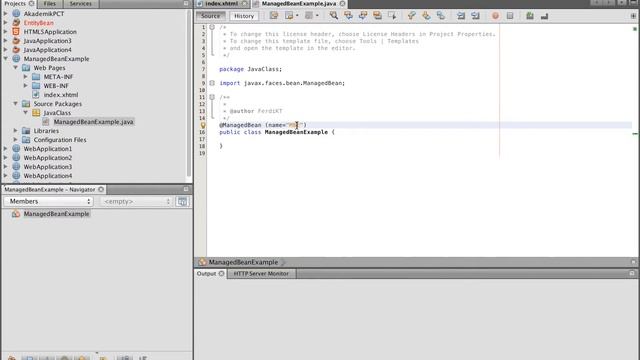Viewport: 640px width, 360px height.
Task: Click ManagedBeanExample in editor breadcrumb bar
Action: [x=243, y=262]
